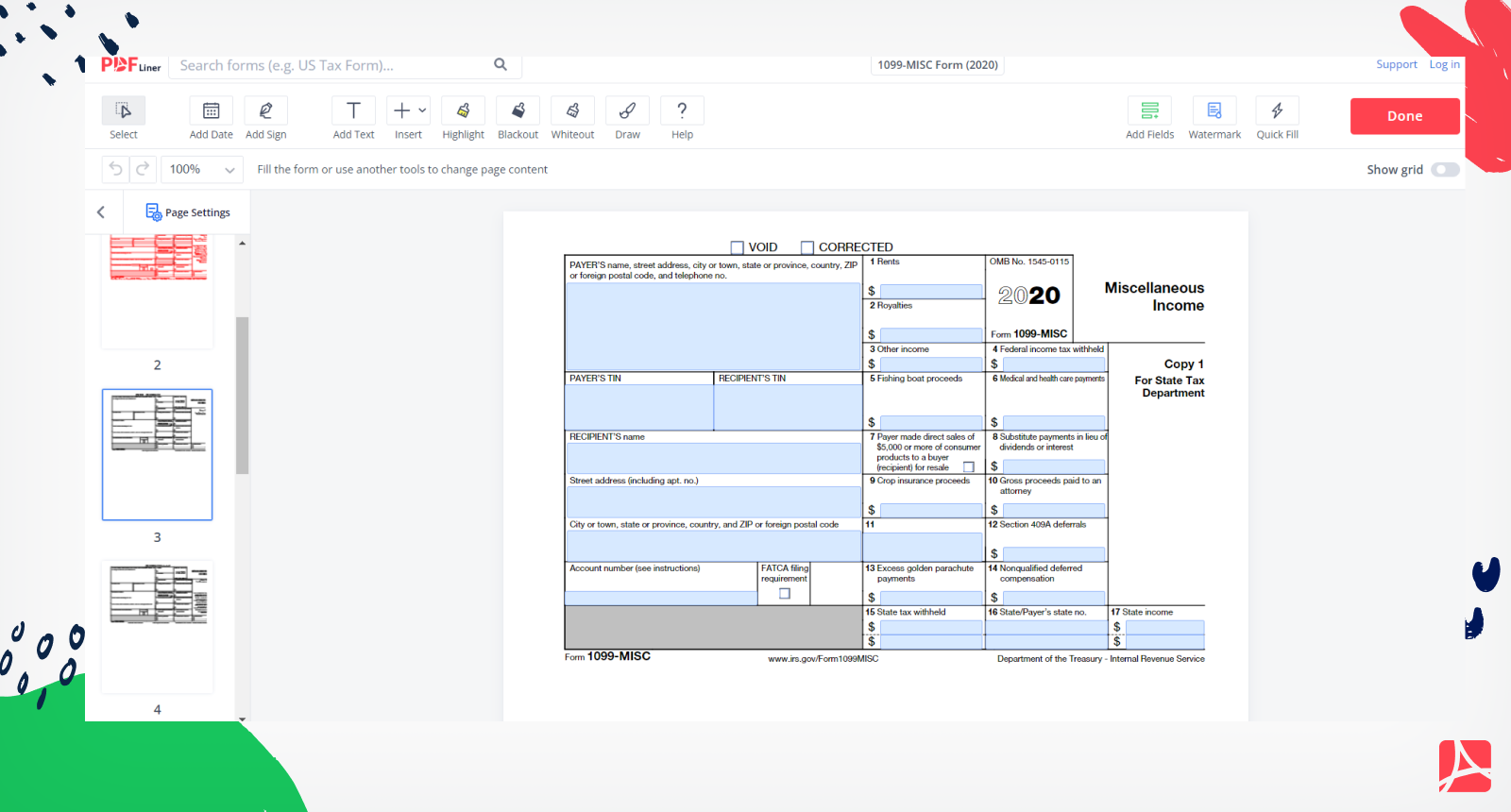The width and height of the screenshot is (1511, 812).
Task: Pick the Draw tool
Action: [627, 111]
